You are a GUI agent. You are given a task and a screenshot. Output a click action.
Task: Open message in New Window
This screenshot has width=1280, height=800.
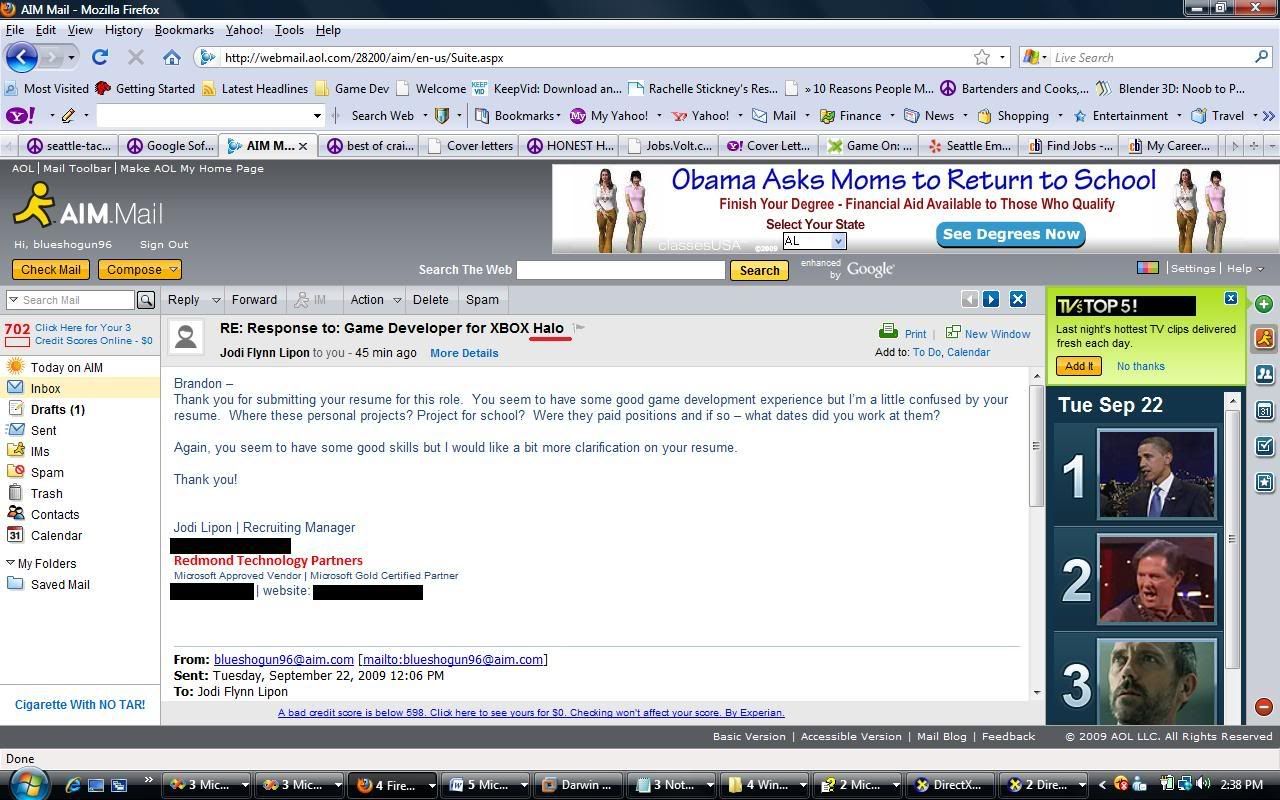coord(988,334)
